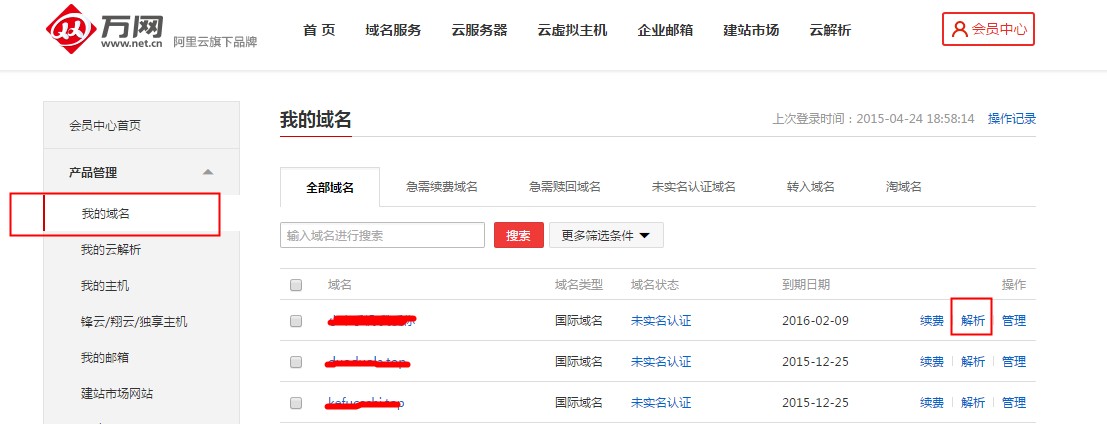Check the first domain row checkbox
This screenshot has height=424, width=1107.
point(296,321)
